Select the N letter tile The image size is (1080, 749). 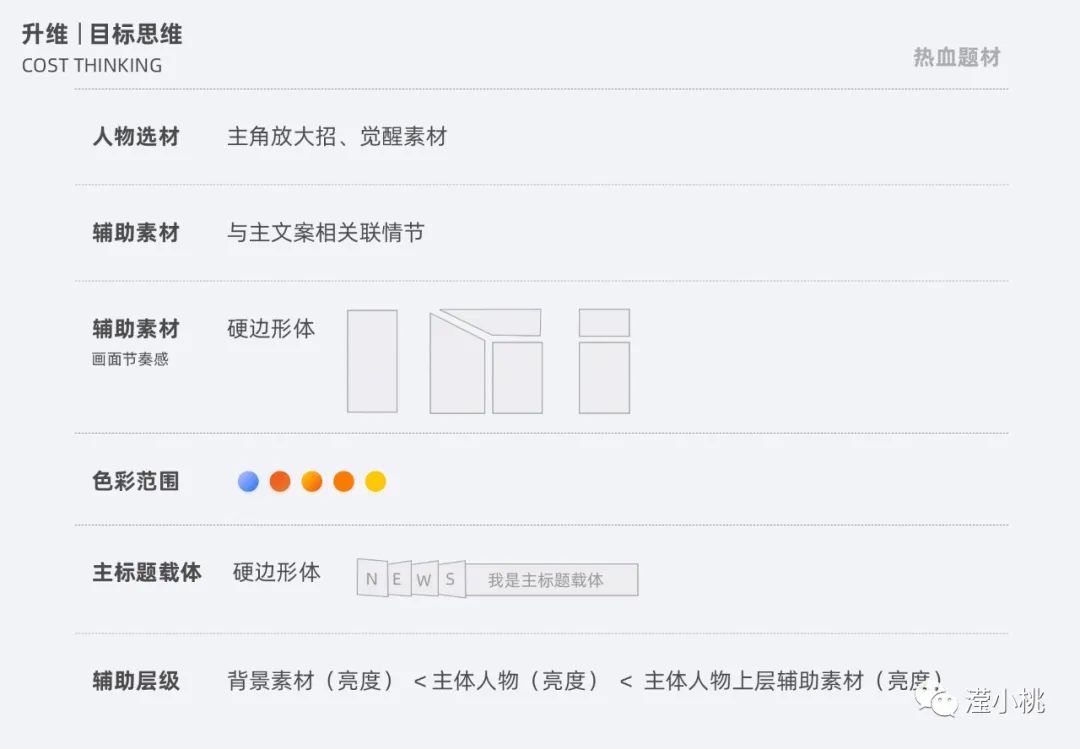[372, 578]
